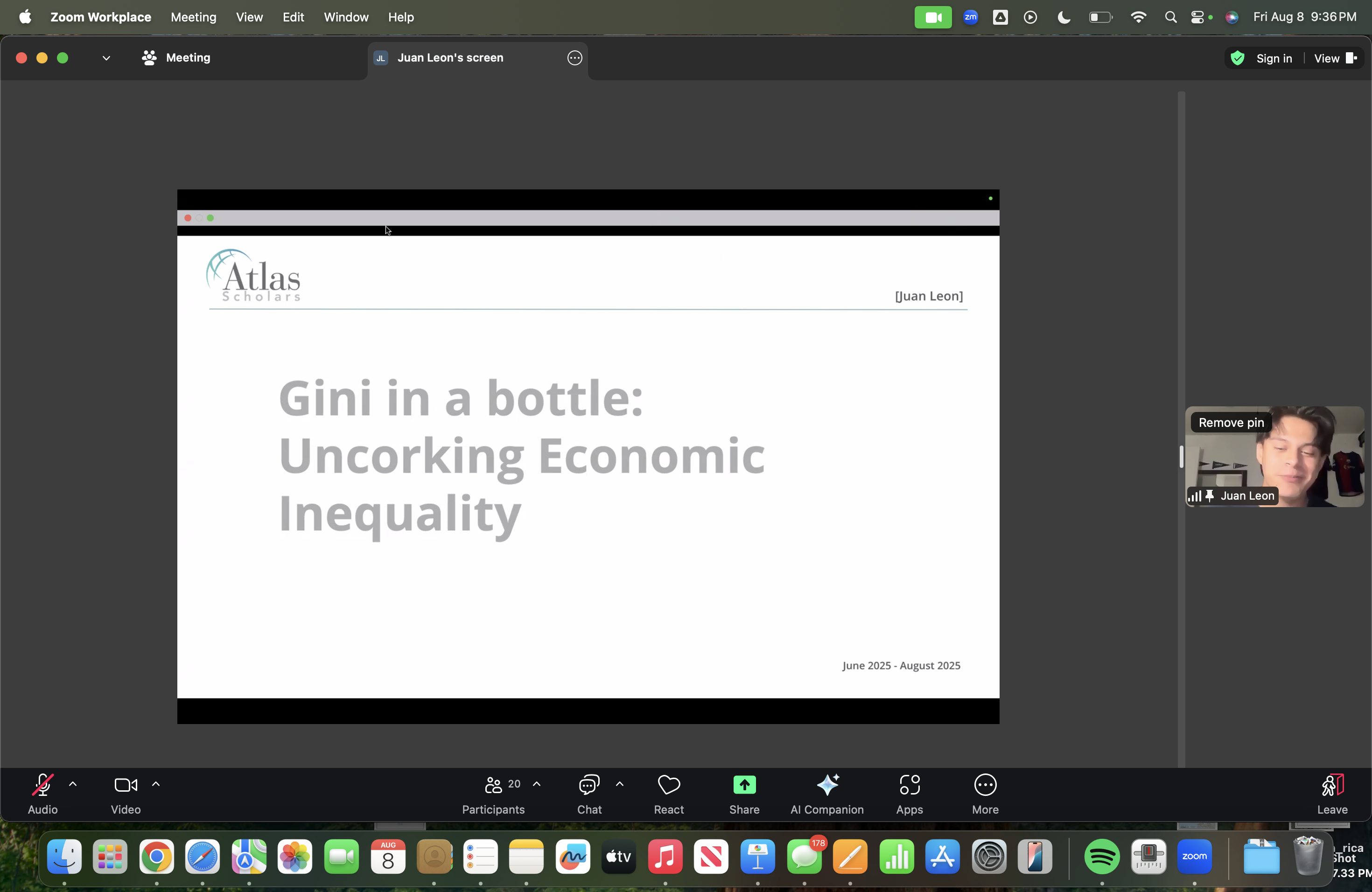Open the React emoji button
The width and height of the screenshot is (1372, 892).
(669, 785)
